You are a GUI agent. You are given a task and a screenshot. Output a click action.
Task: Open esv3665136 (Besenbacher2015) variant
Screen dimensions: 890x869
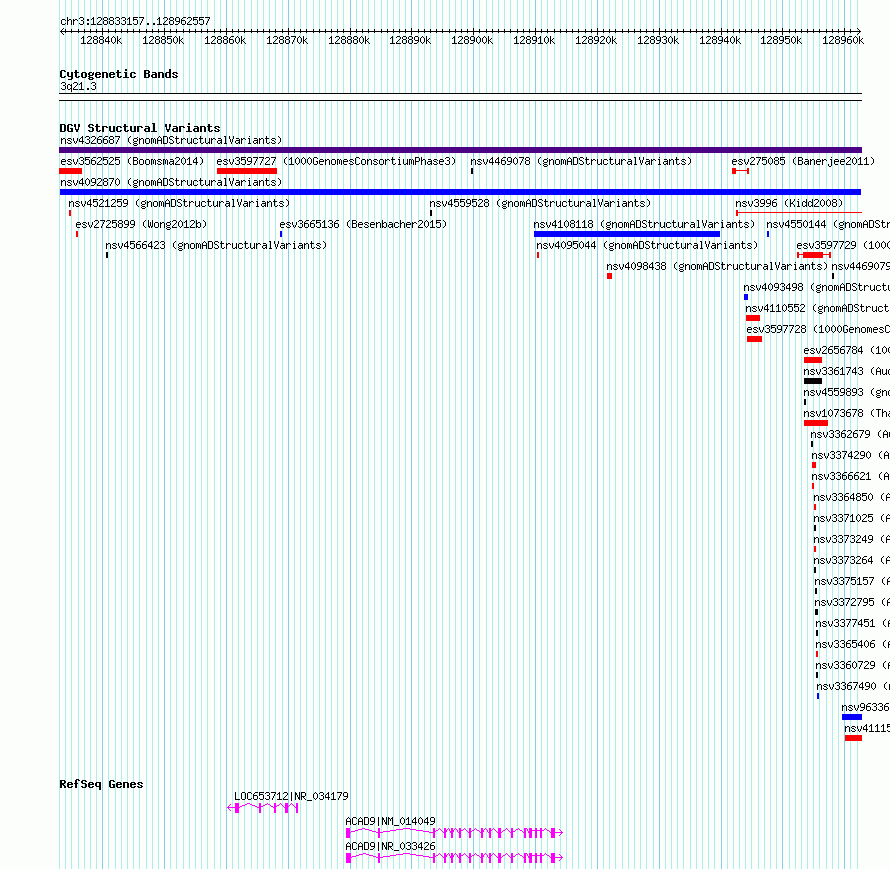coord(363,224)
